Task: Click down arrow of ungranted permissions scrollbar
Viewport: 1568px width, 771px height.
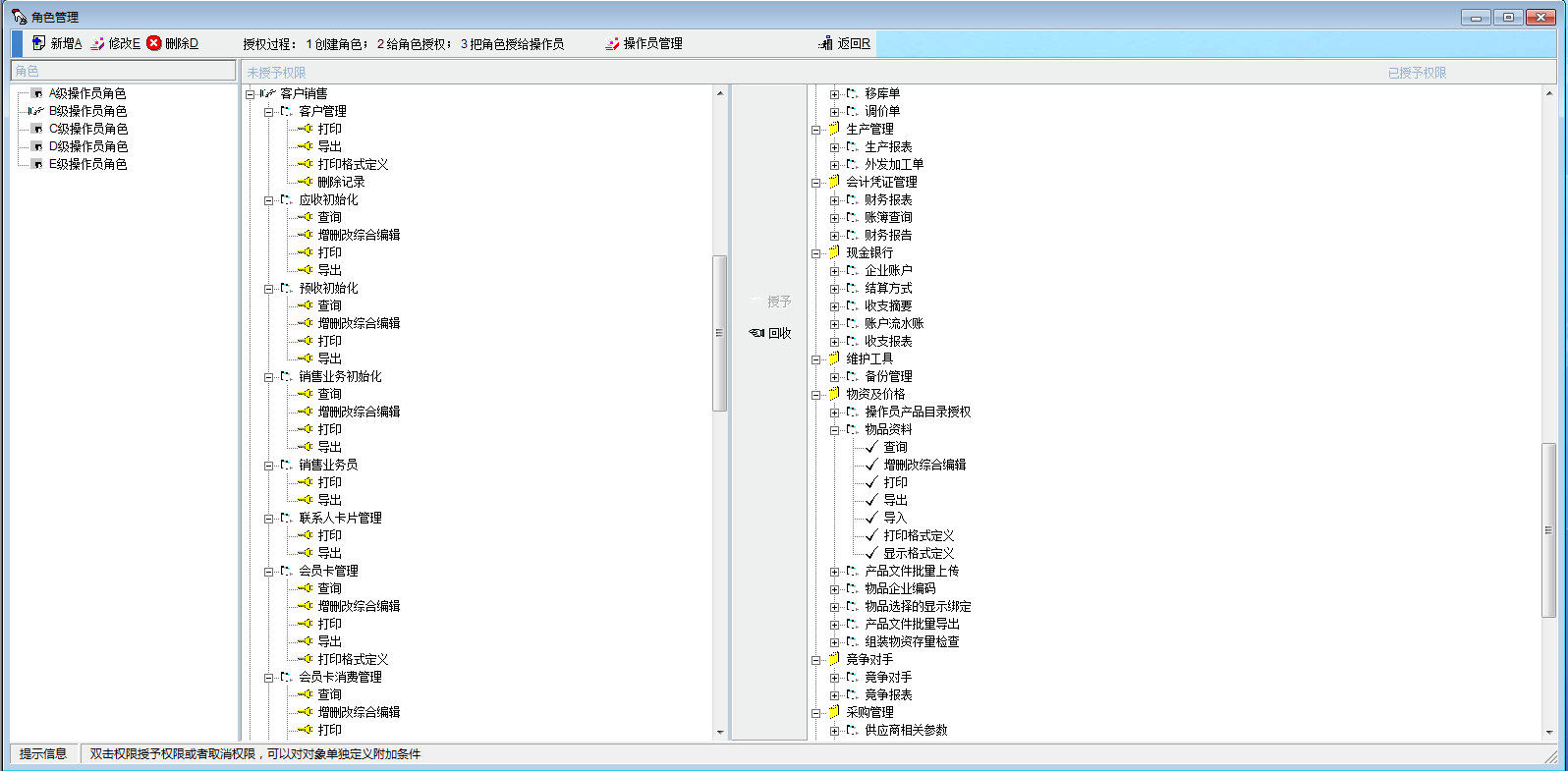Action: coord(720,732)
